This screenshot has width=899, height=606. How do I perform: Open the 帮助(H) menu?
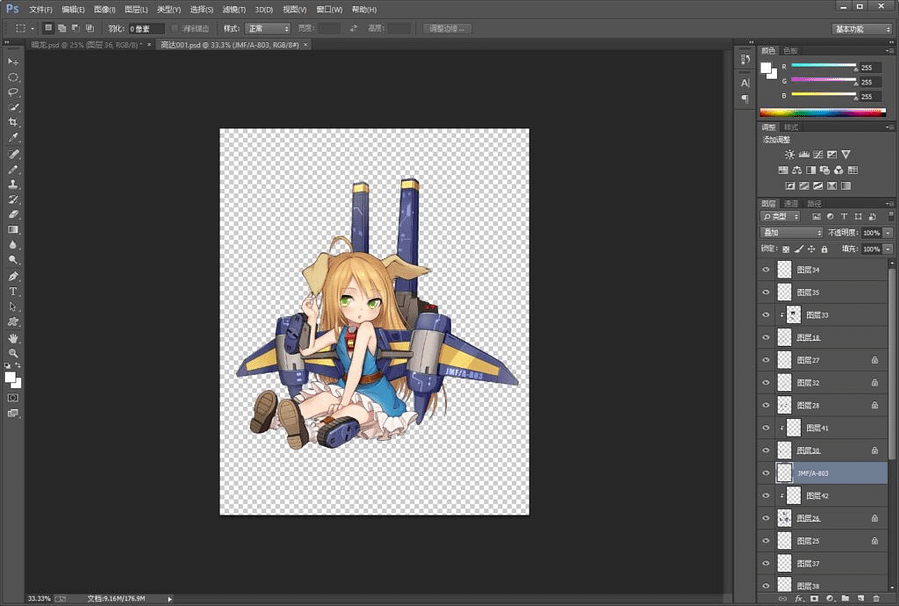coord(364,10)
